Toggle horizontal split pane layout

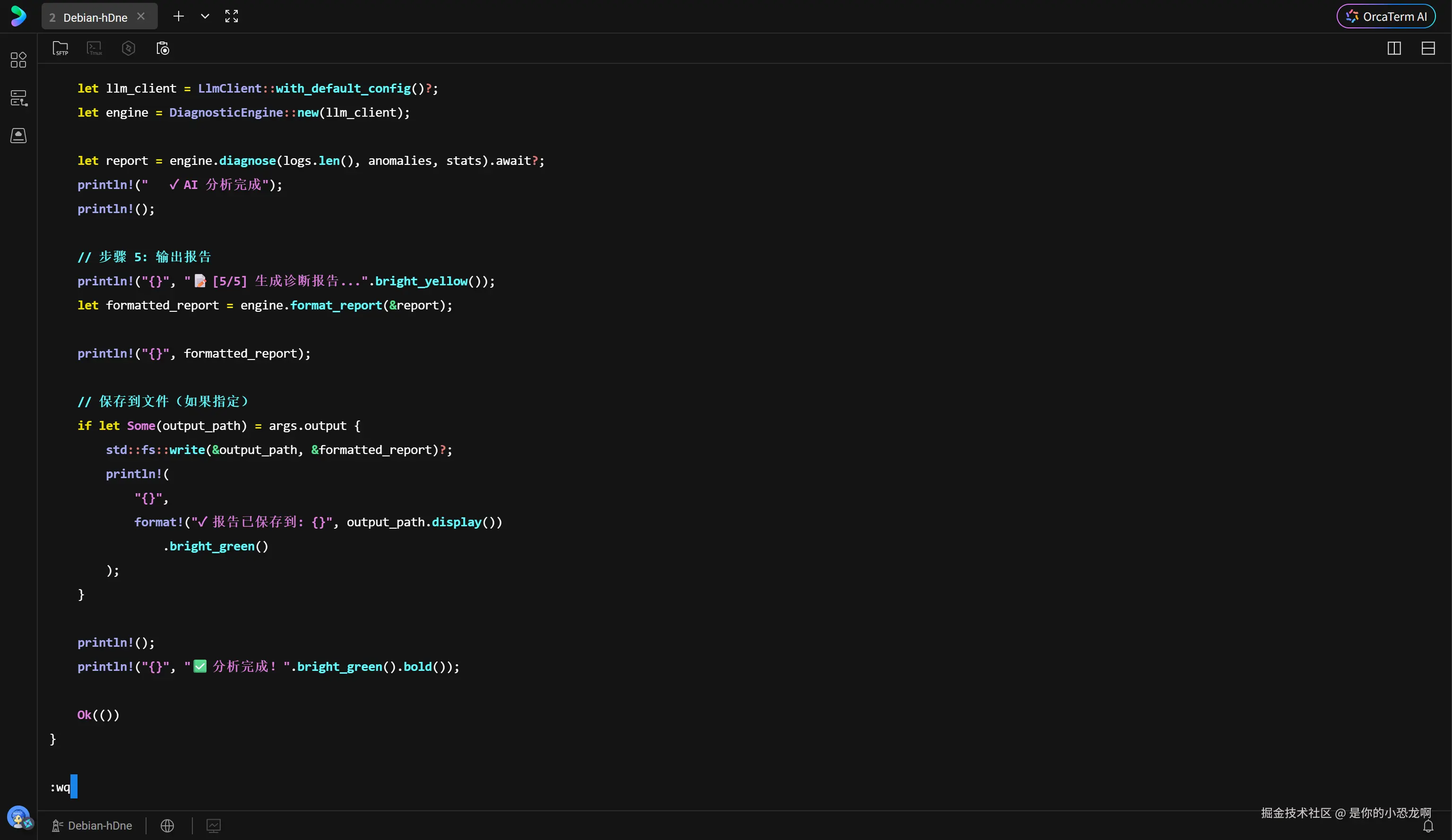click(x=1428, y=48)
